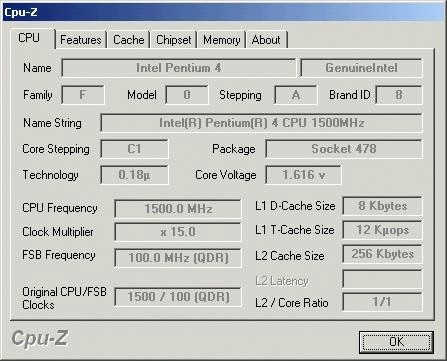Click the Name field showing Intel Pentium 4

178,68
